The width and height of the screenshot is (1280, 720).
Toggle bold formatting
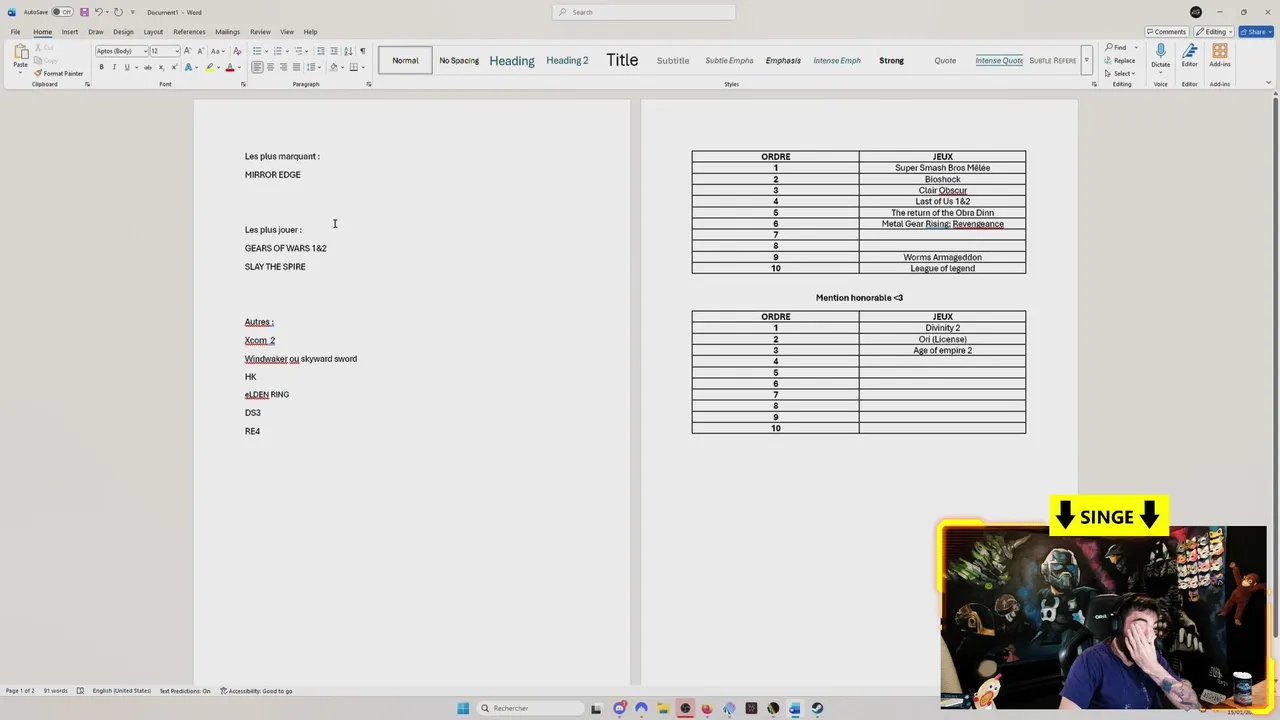click(101, 67)
